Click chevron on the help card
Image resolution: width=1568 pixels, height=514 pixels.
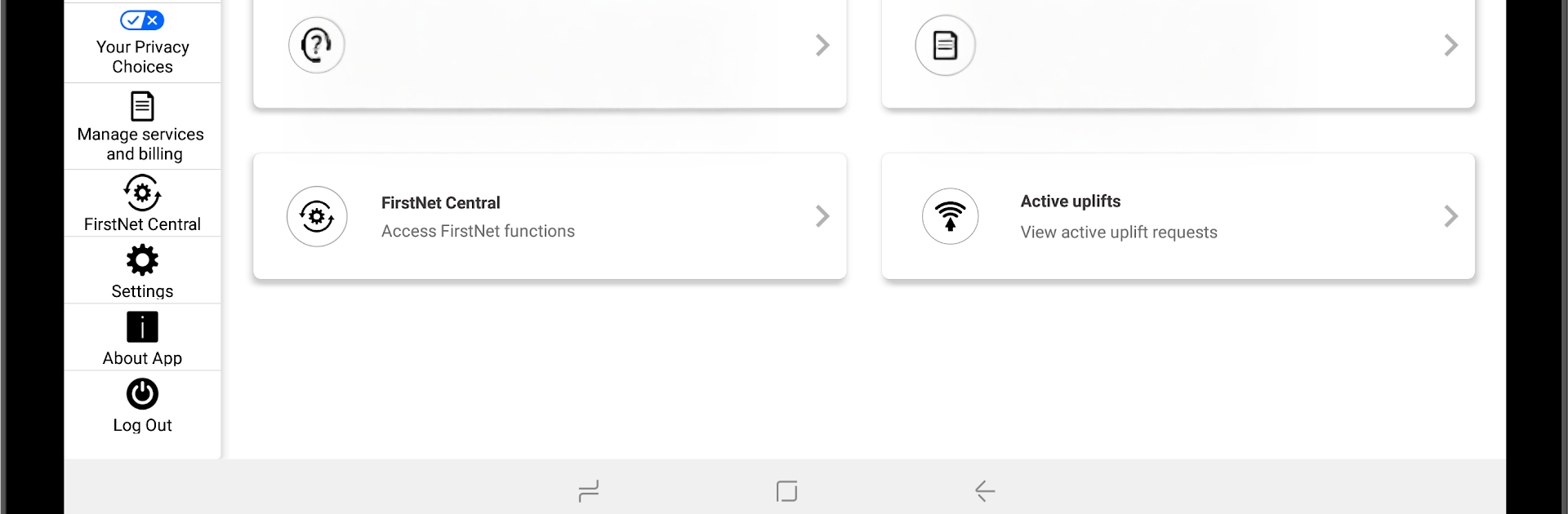822,45
